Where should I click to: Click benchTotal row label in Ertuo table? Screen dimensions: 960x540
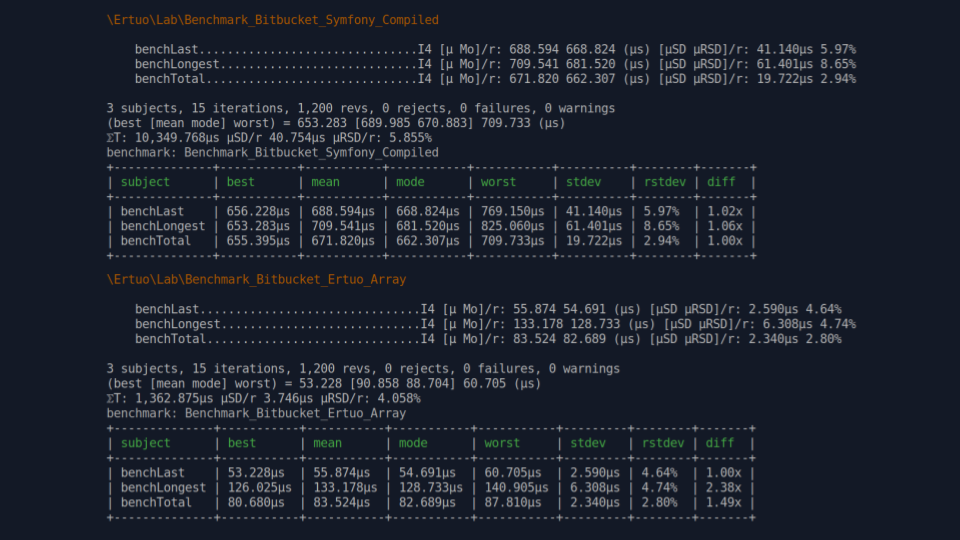click(x=156, y=502)
